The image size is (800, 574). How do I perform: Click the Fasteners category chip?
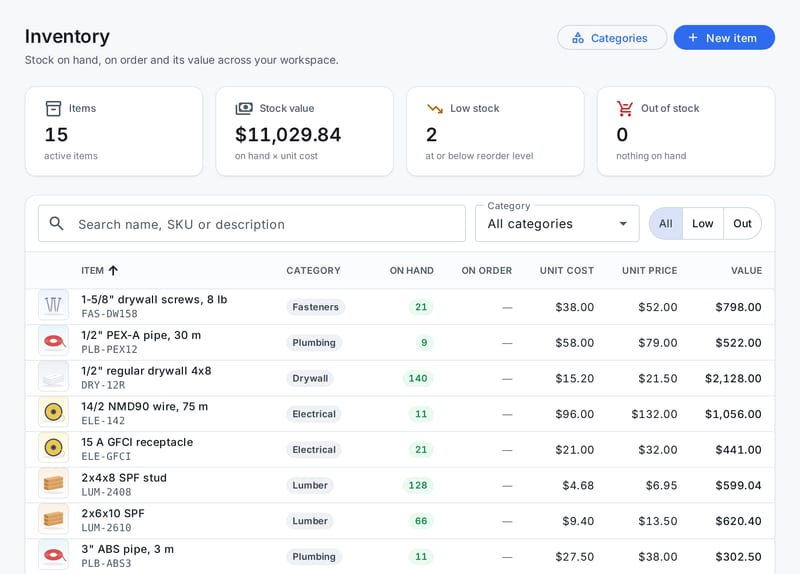click(315, 307)
